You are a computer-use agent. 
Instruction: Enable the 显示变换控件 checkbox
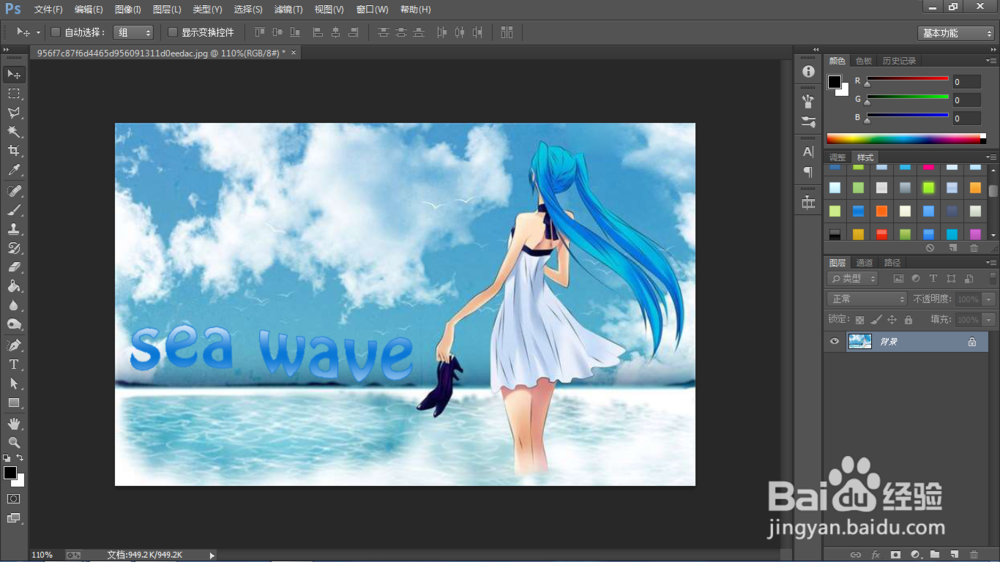[172, 32]
